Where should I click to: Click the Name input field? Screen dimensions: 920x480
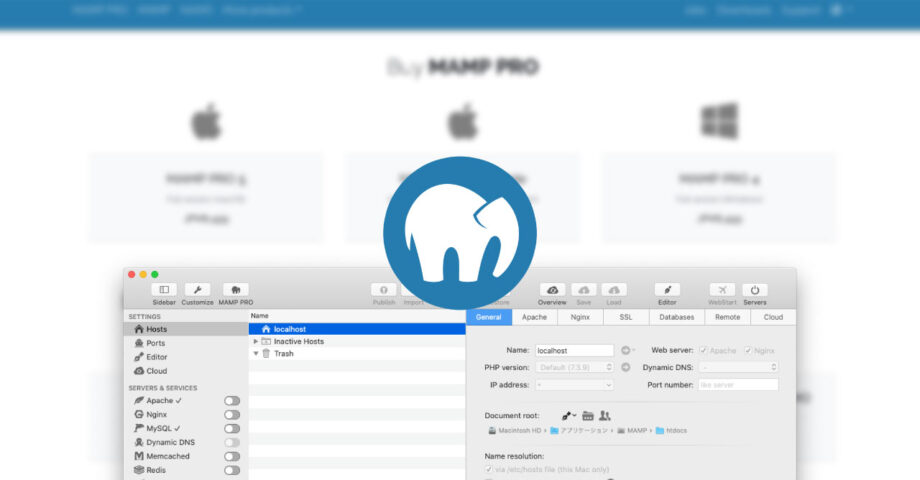click(x=574, y=351)
